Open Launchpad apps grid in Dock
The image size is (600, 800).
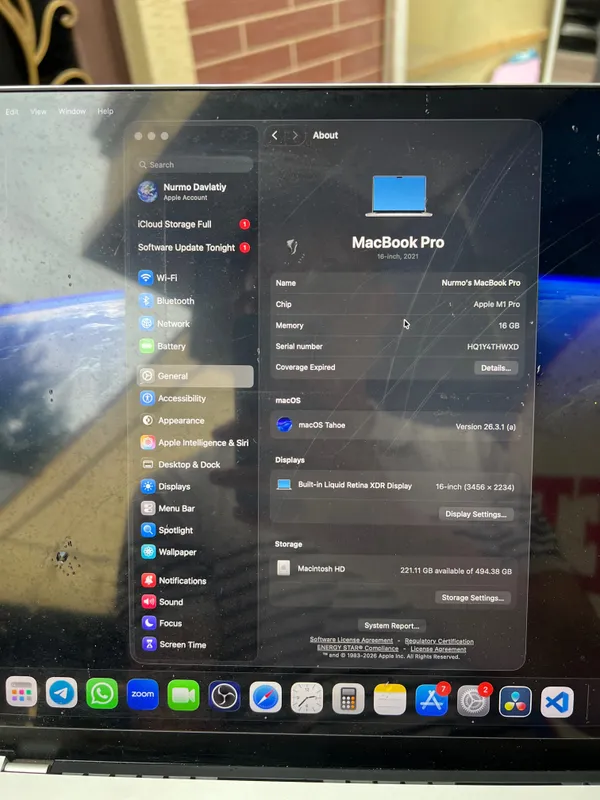pos(21,692)
